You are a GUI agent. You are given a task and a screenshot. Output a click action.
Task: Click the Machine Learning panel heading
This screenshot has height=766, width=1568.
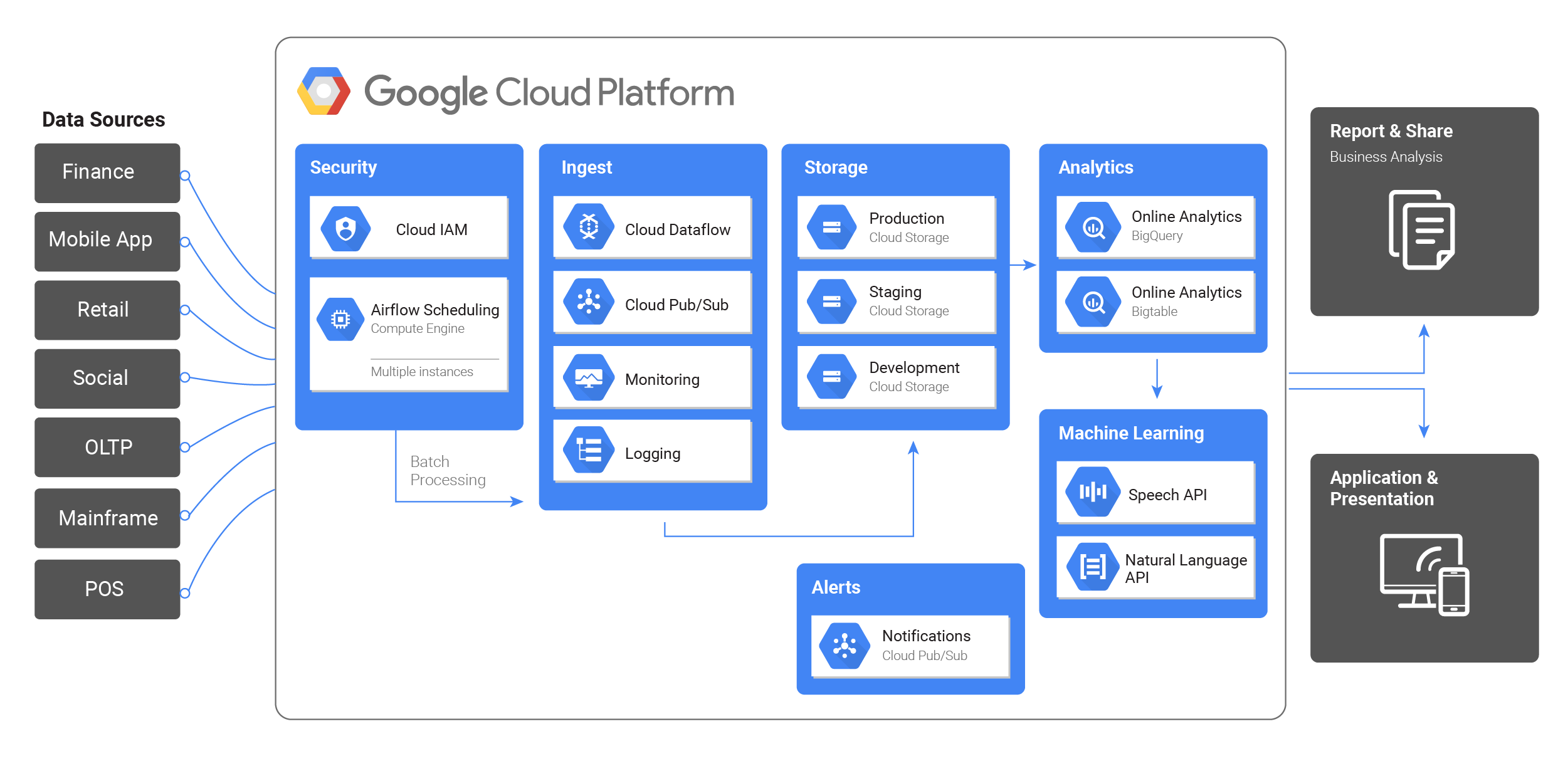(1131, 433)
